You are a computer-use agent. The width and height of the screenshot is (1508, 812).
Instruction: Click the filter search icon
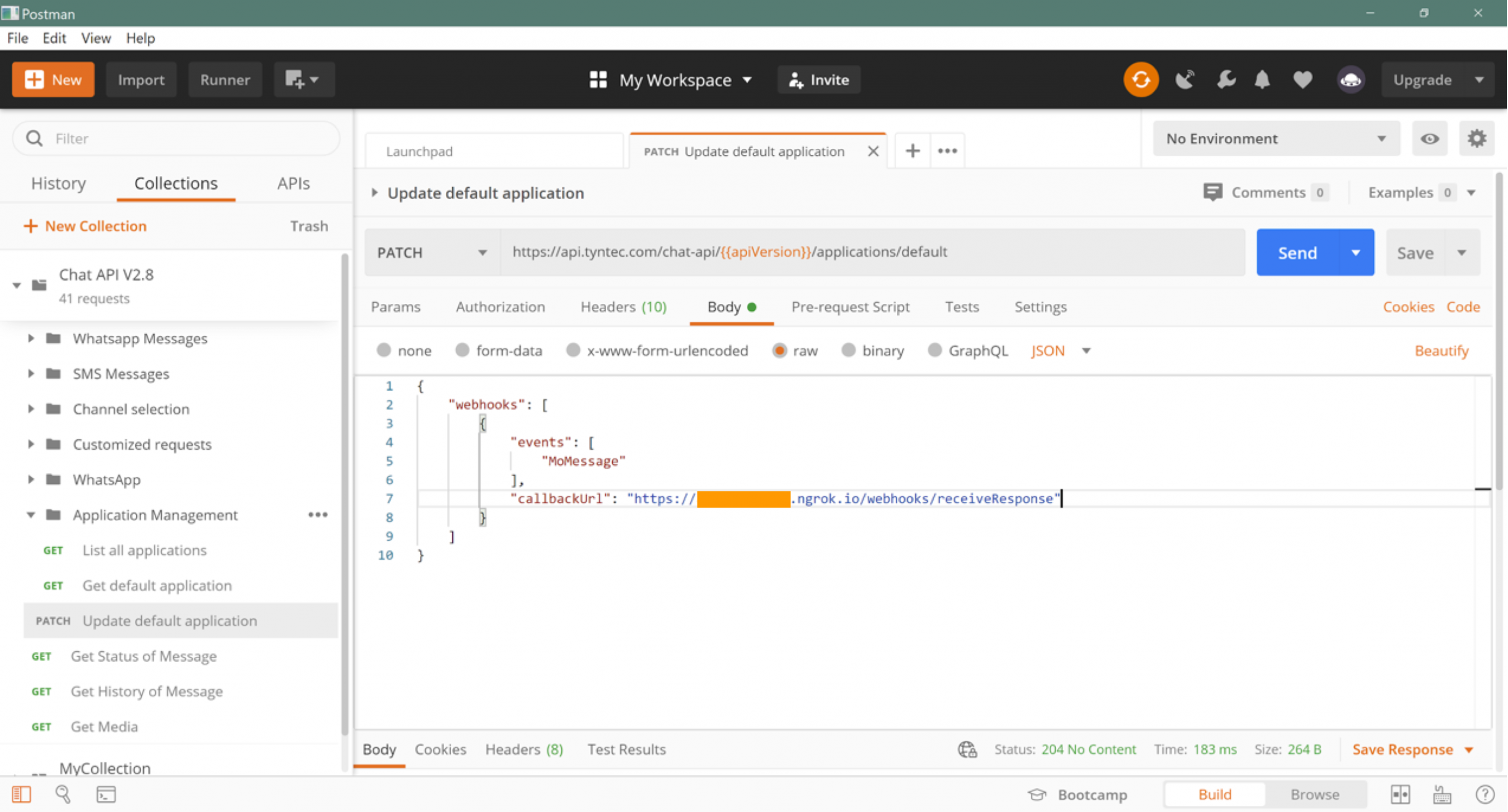click(x=34, y=138)
